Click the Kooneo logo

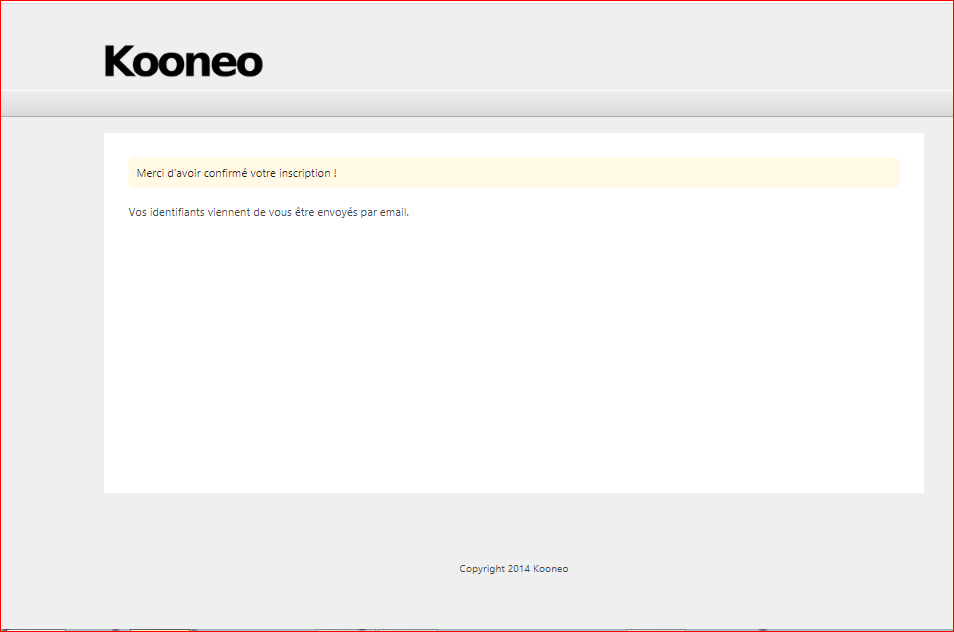click(x=182, y=62)
